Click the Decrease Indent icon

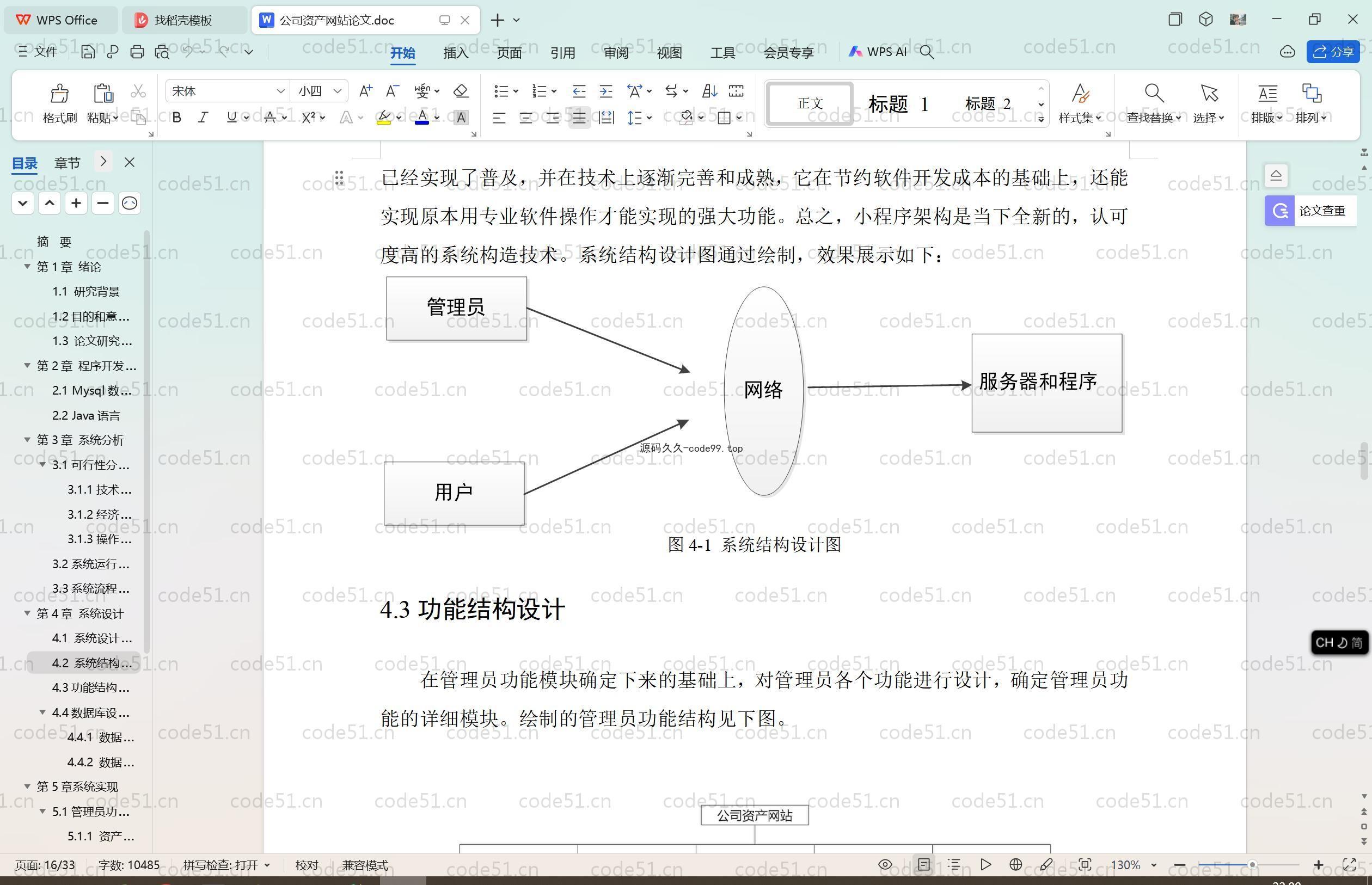pos(579,91)
